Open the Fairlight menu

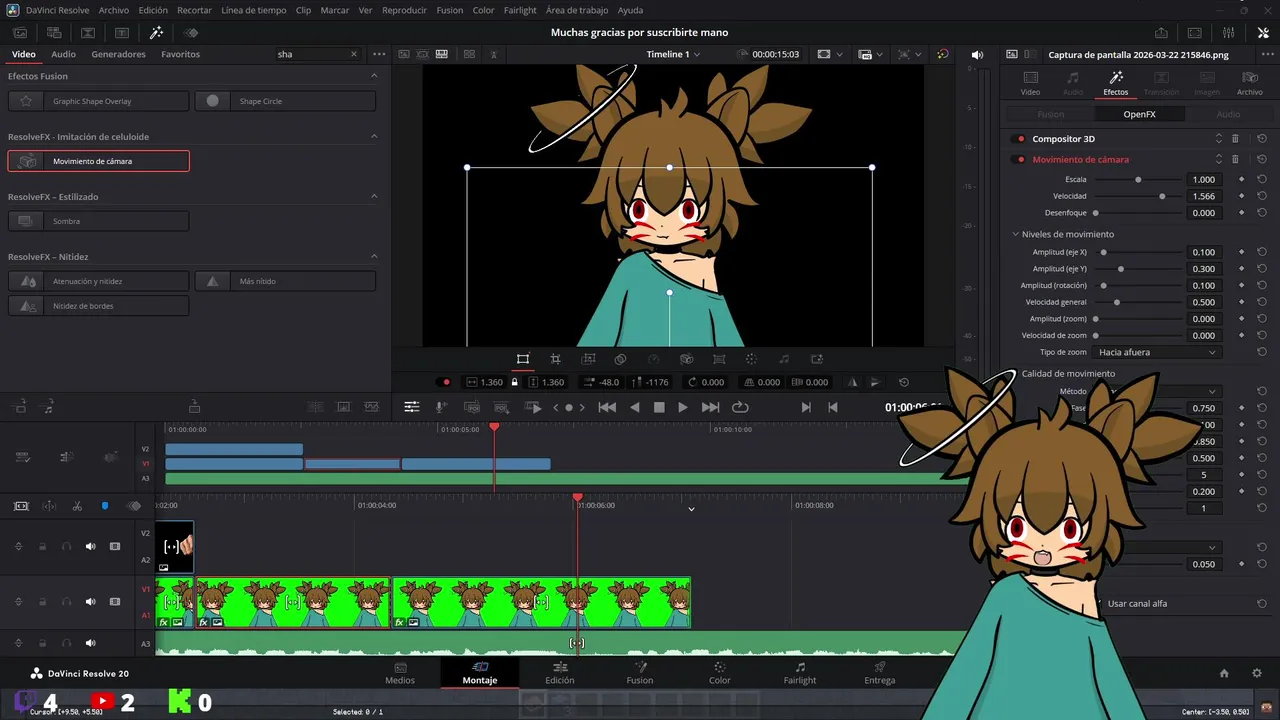pos(520,10)
